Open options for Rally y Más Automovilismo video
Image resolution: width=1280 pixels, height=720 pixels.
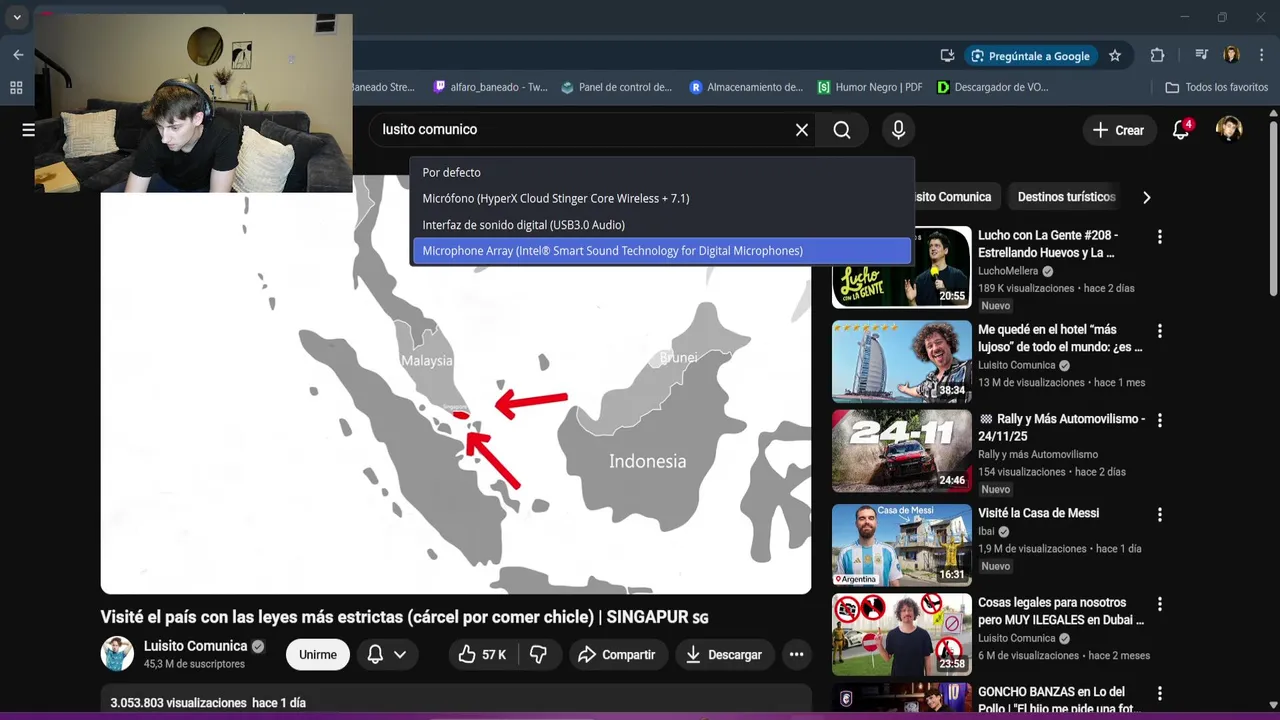tap(1160, 421)
